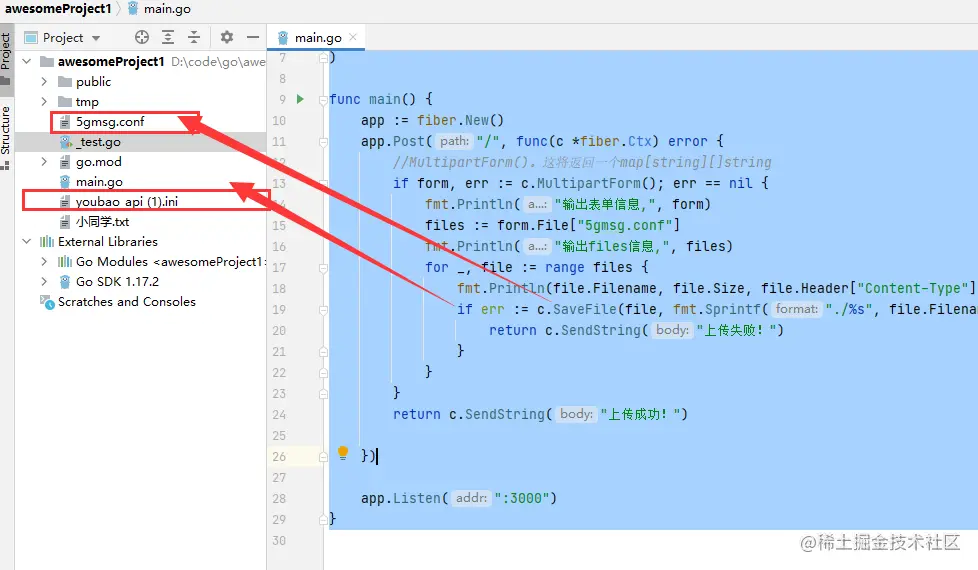
Task: Run main function via green gutter arrow
Action: 300,99
